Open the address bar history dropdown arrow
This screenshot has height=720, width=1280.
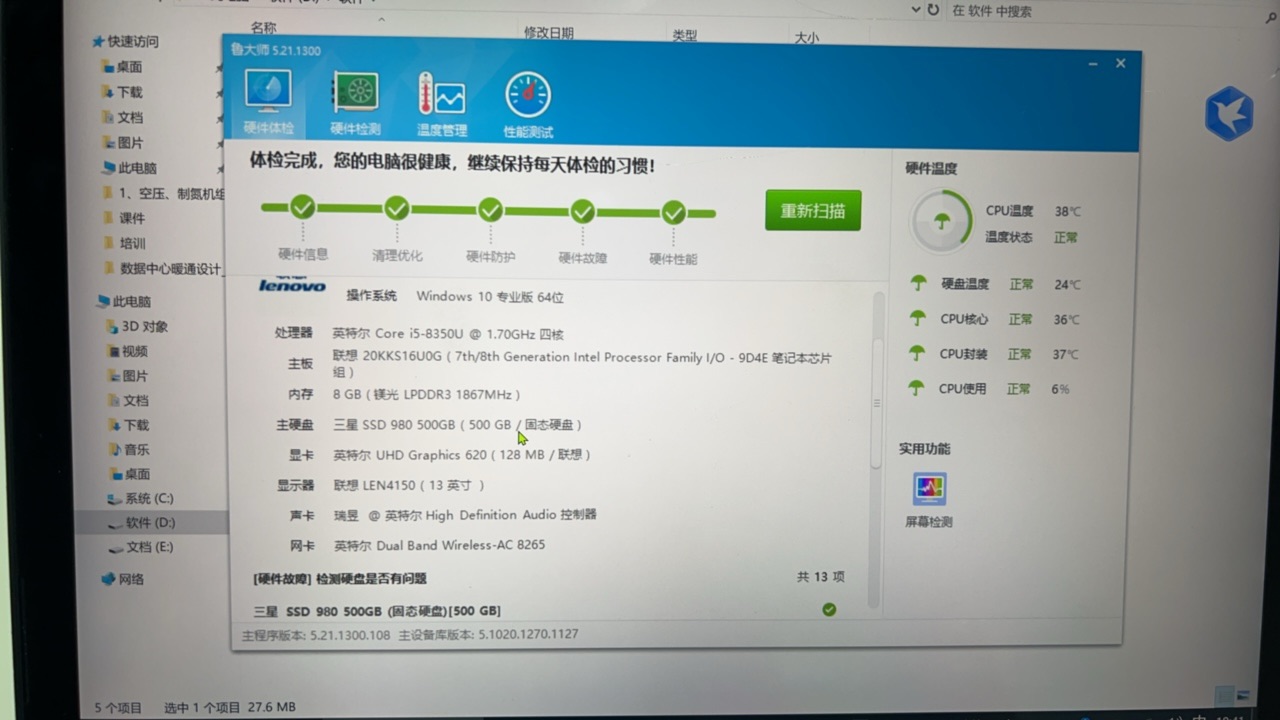tap(915, 10)
